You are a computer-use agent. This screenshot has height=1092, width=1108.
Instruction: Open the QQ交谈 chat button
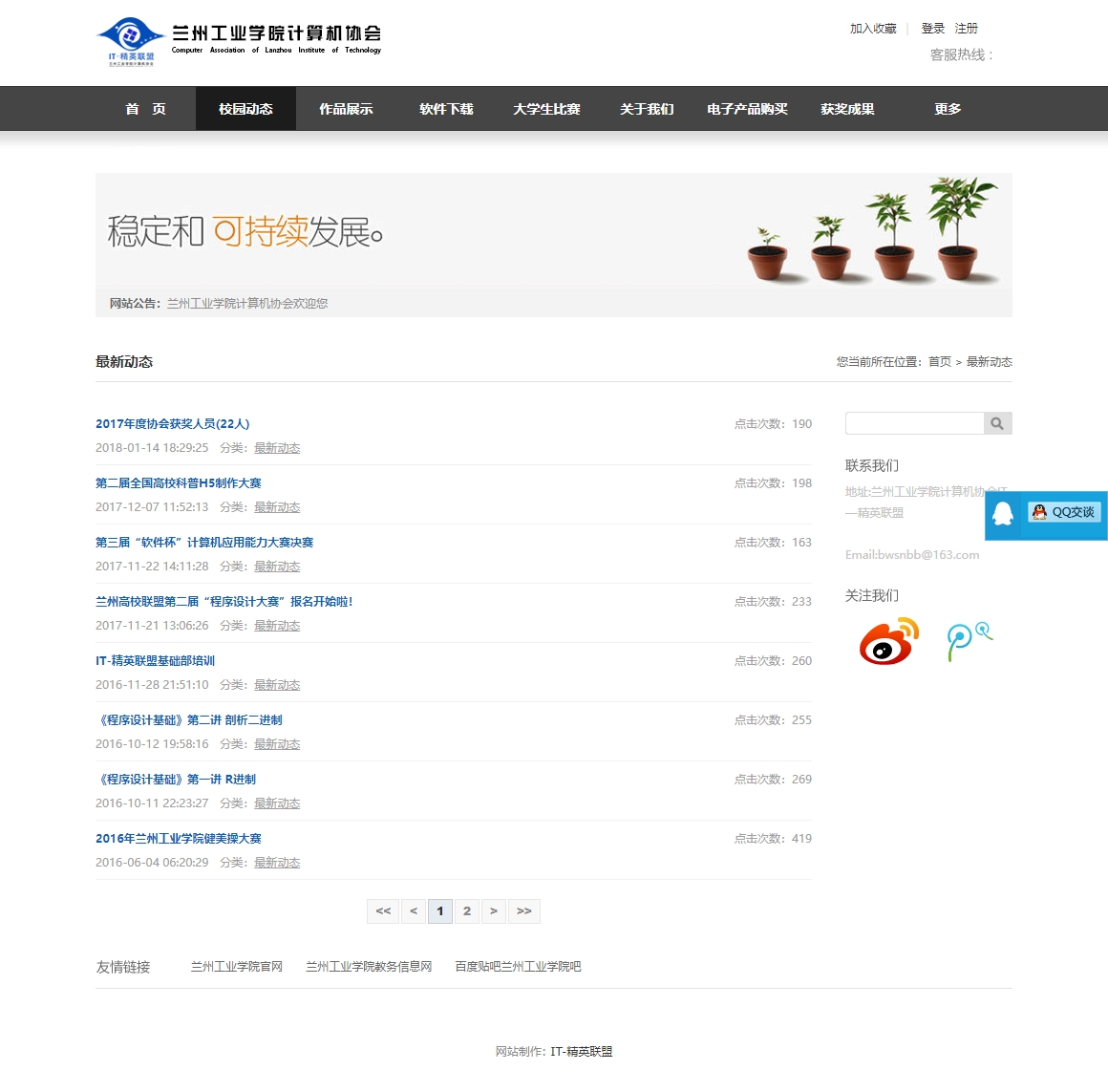(1064, 512)
